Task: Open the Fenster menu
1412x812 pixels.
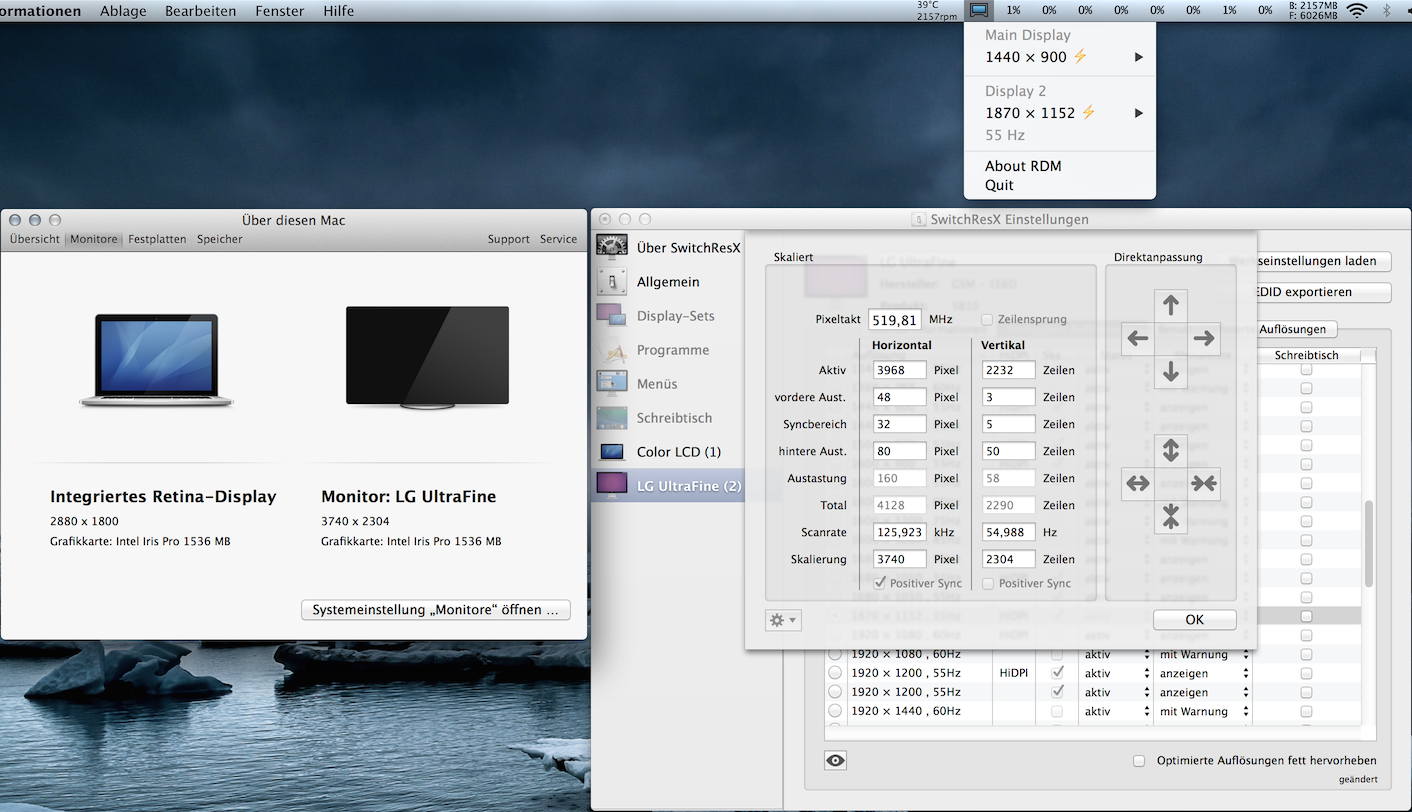Action: pos(280,11)
